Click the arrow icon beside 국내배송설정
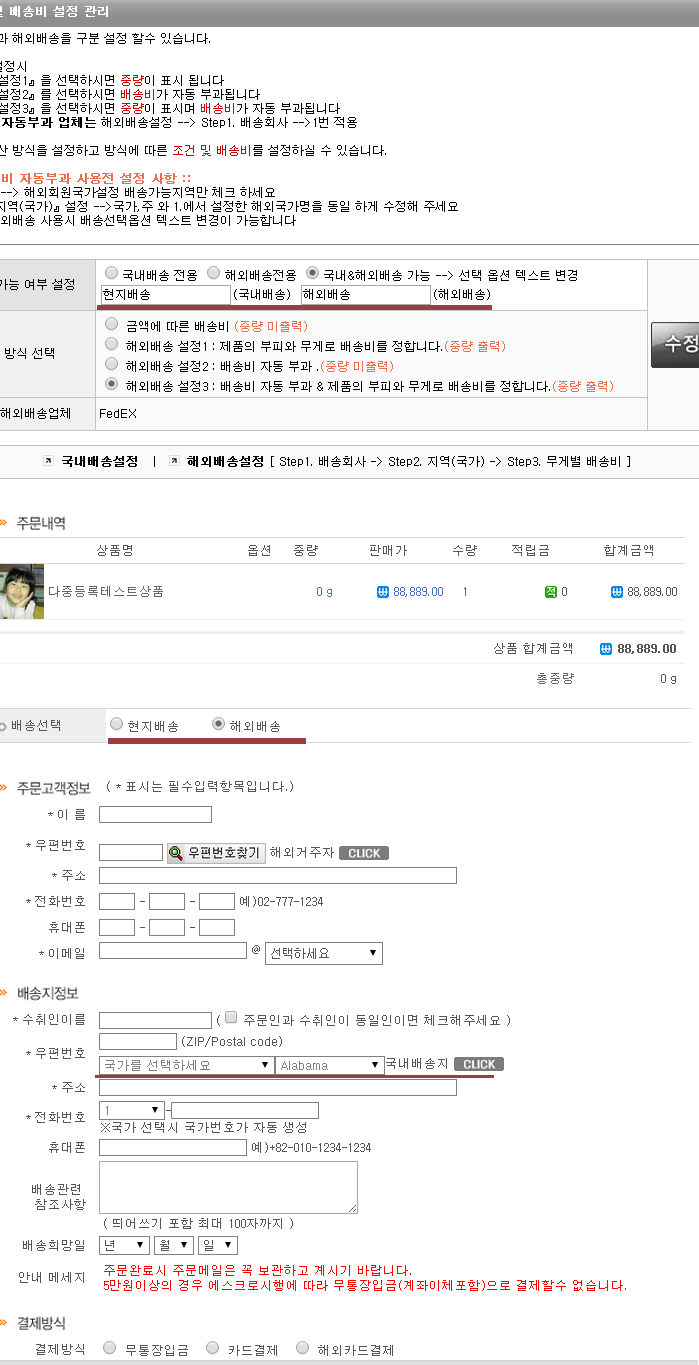The width and height of the screenshot is (699, 1365). coord(47,462)
